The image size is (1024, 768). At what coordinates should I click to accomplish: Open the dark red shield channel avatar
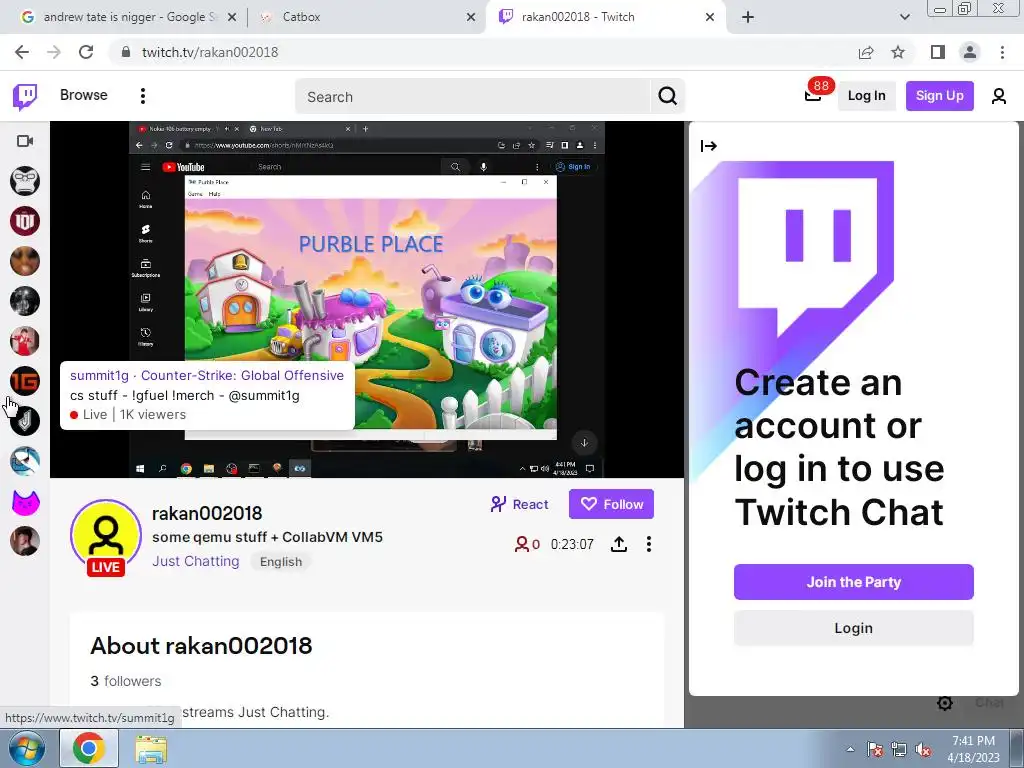[25, 221]
